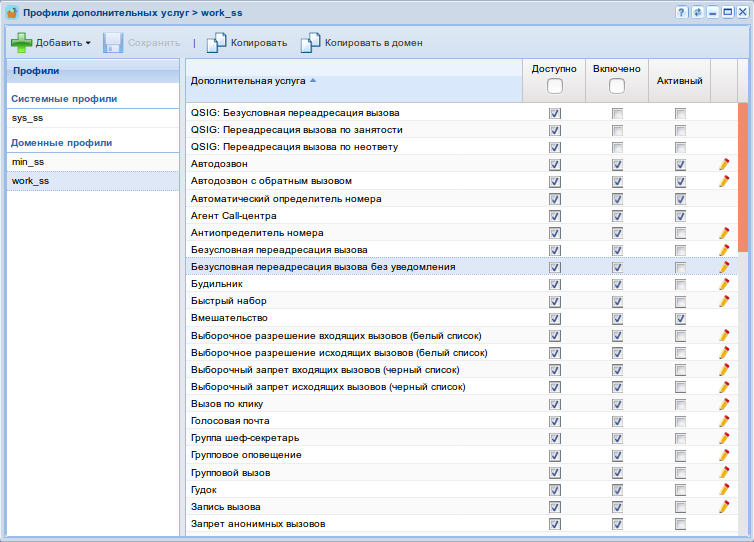This screenshot has width=754, height=542.
Task: Edit settings of Запись вызова service
Action: (724, 507)
